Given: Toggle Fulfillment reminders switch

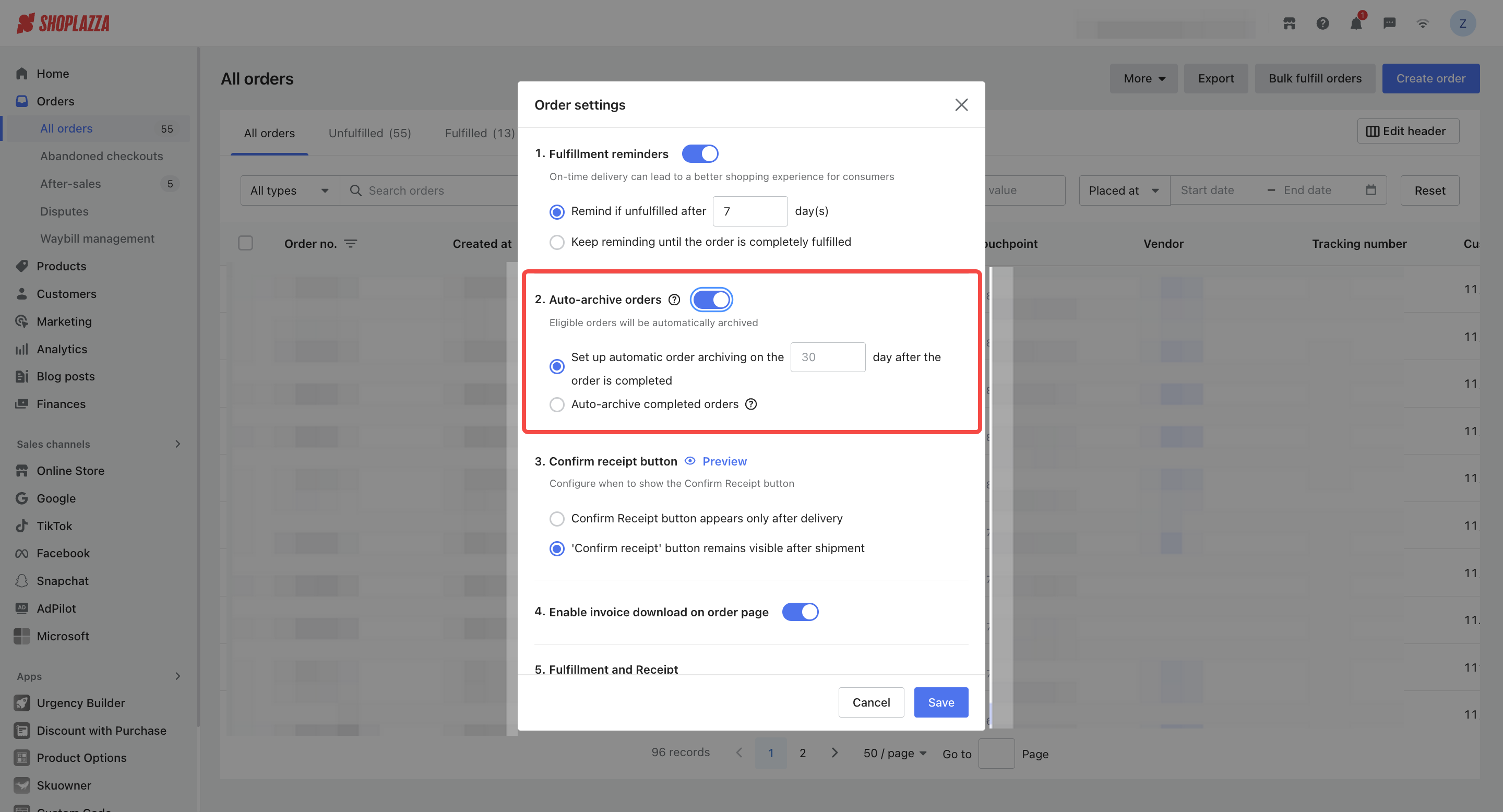Looking at the screenshot, I should click(699, 153).
